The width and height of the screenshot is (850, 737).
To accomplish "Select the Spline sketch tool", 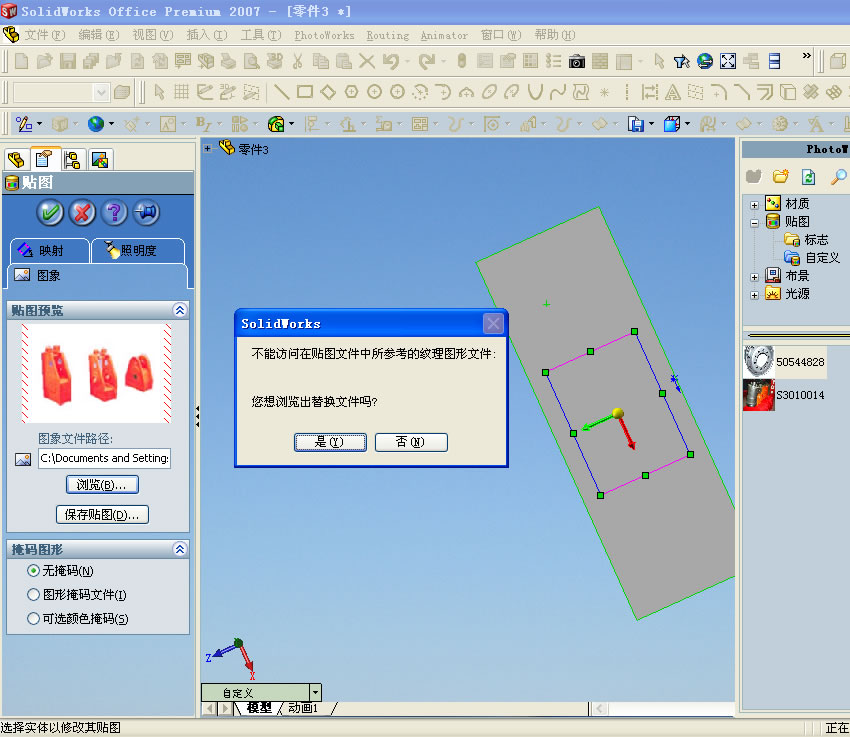I will point(558,92).
